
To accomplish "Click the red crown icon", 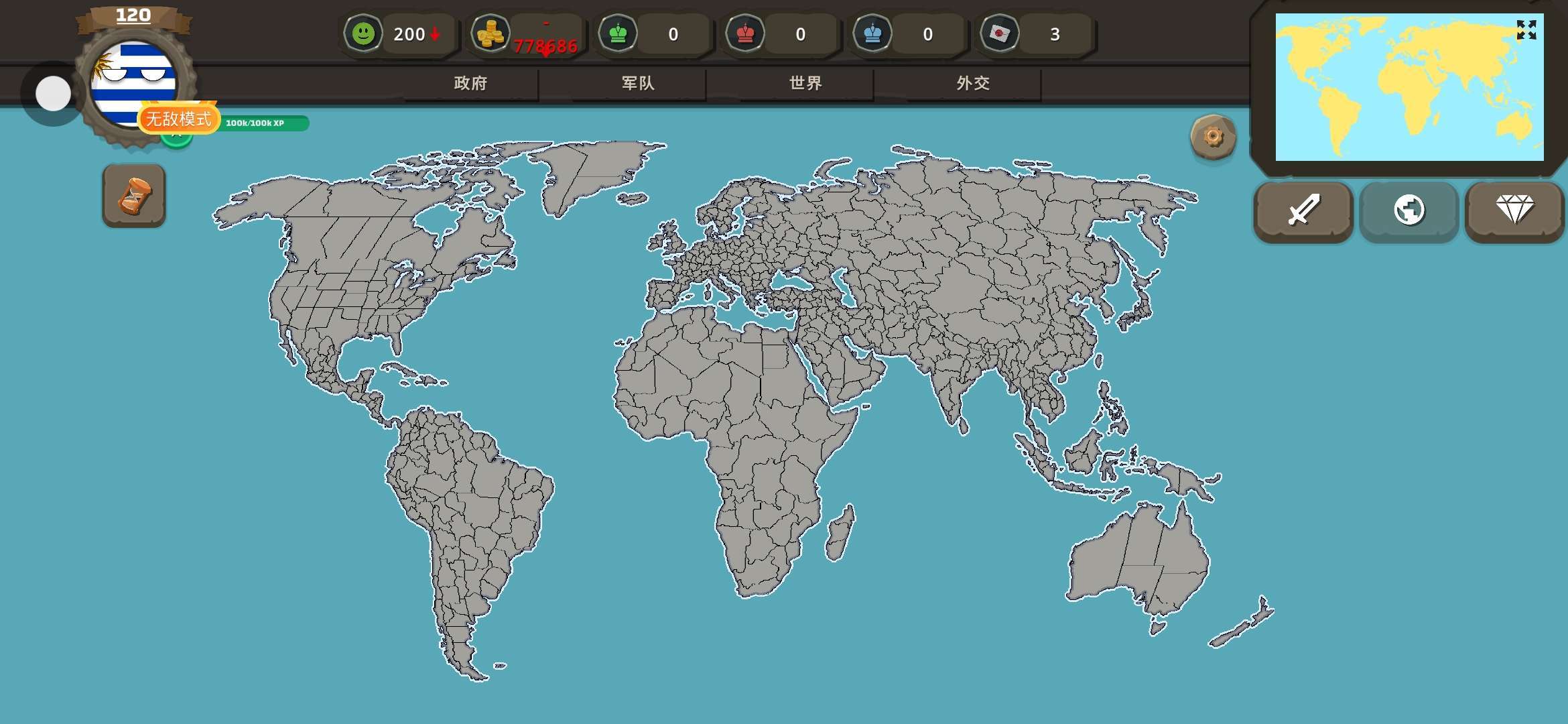I will pyautogui.click(x=745, y=34).
